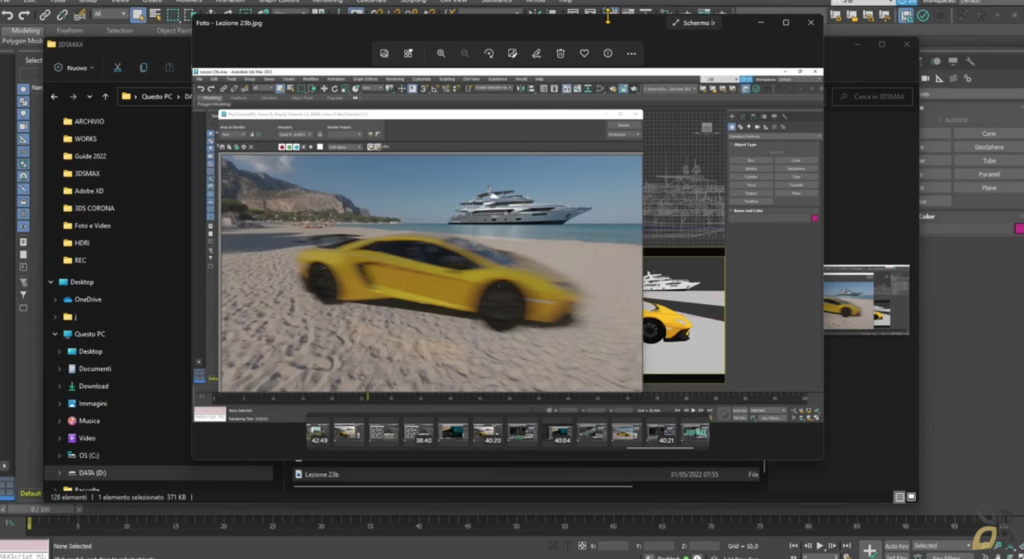Click the large plus Set Keys button

[x=869, y=551]
